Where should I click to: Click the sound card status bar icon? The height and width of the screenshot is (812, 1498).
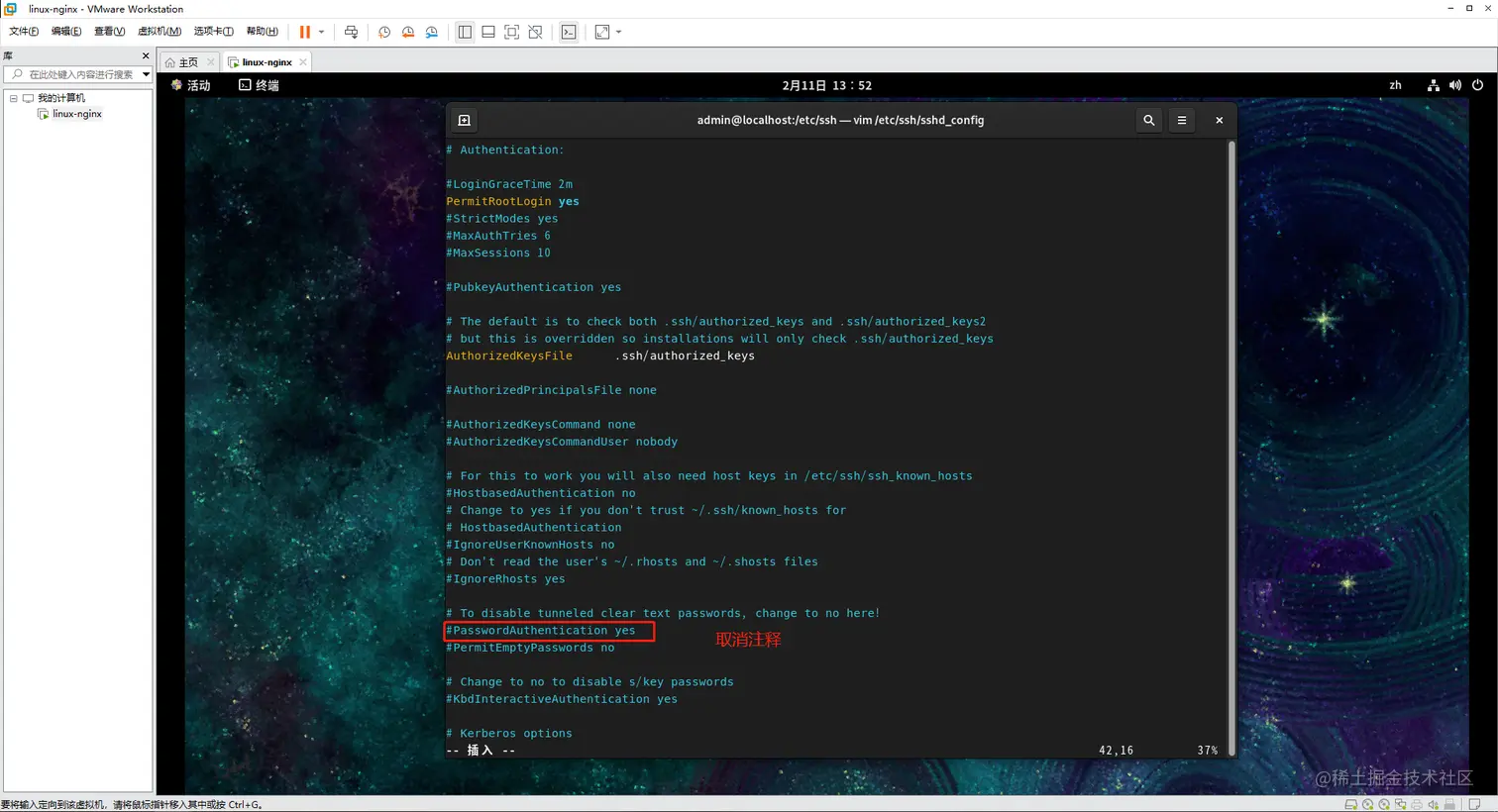click(x=1433, y=804)
